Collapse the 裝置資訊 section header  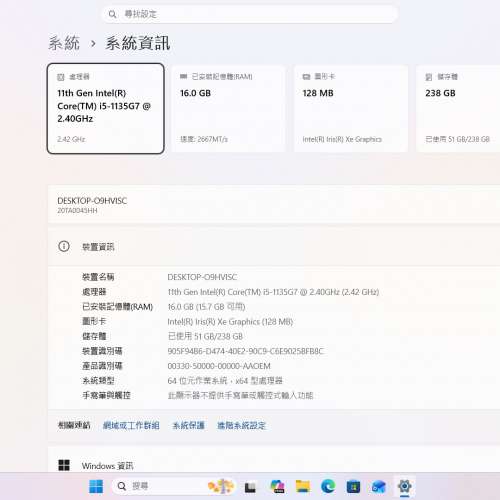(x=274, y=247)
